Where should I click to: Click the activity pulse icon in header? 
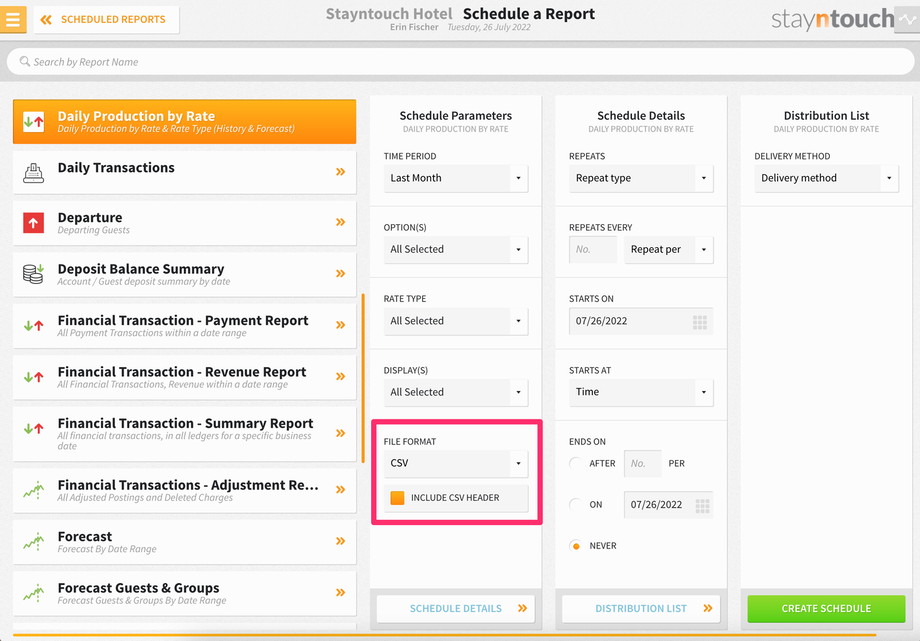(908, 19)
